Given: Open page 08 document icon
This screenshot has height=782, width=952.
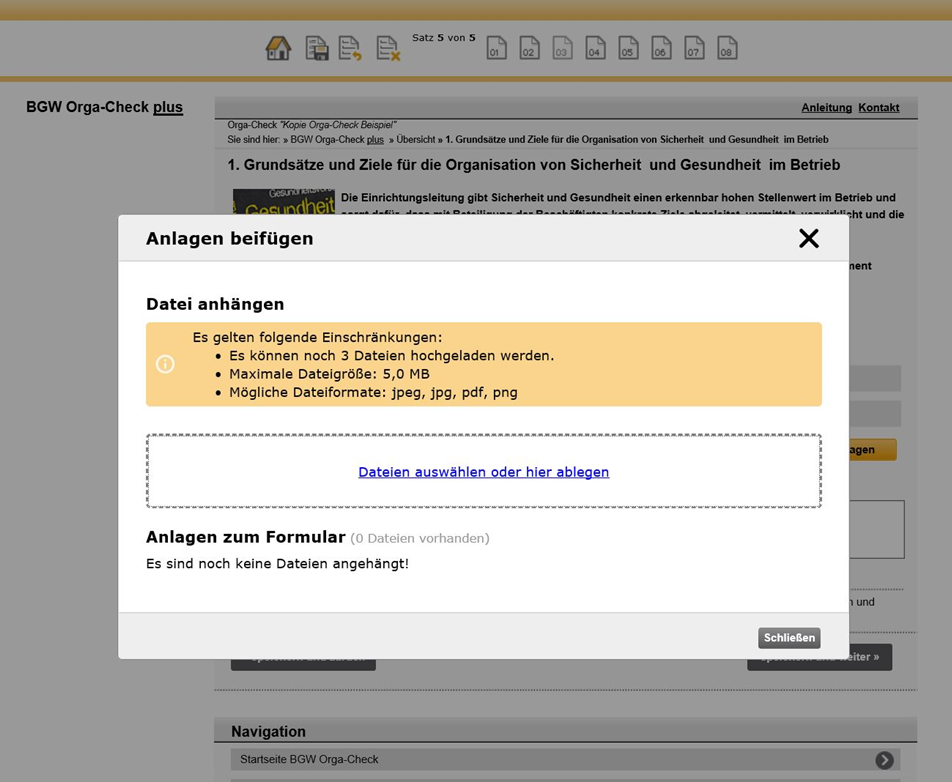Looking at the screenshot, I should (727, 48).
